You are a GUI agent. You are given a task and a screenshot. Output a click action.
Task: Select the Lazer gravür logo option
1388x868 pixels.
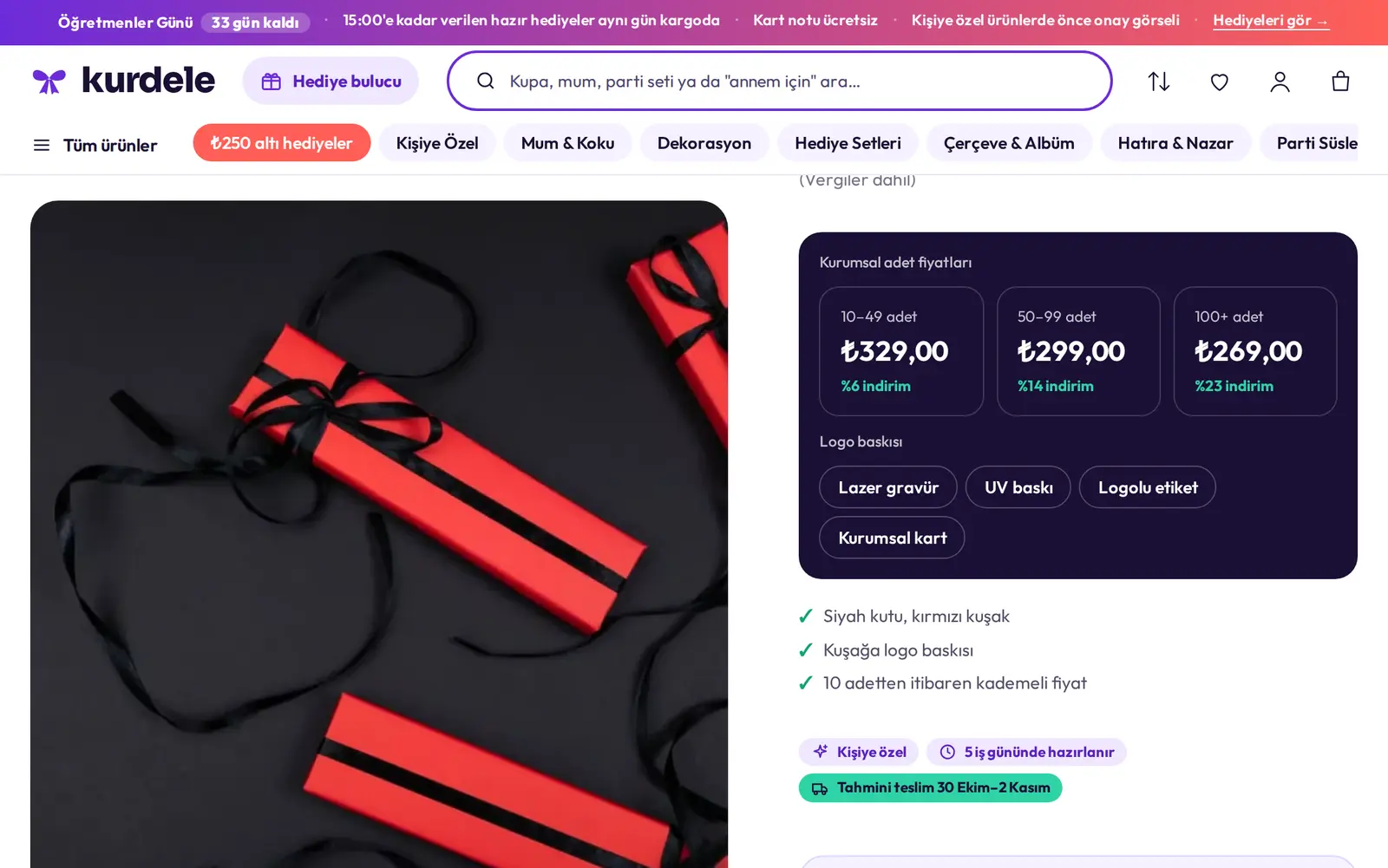888,487
